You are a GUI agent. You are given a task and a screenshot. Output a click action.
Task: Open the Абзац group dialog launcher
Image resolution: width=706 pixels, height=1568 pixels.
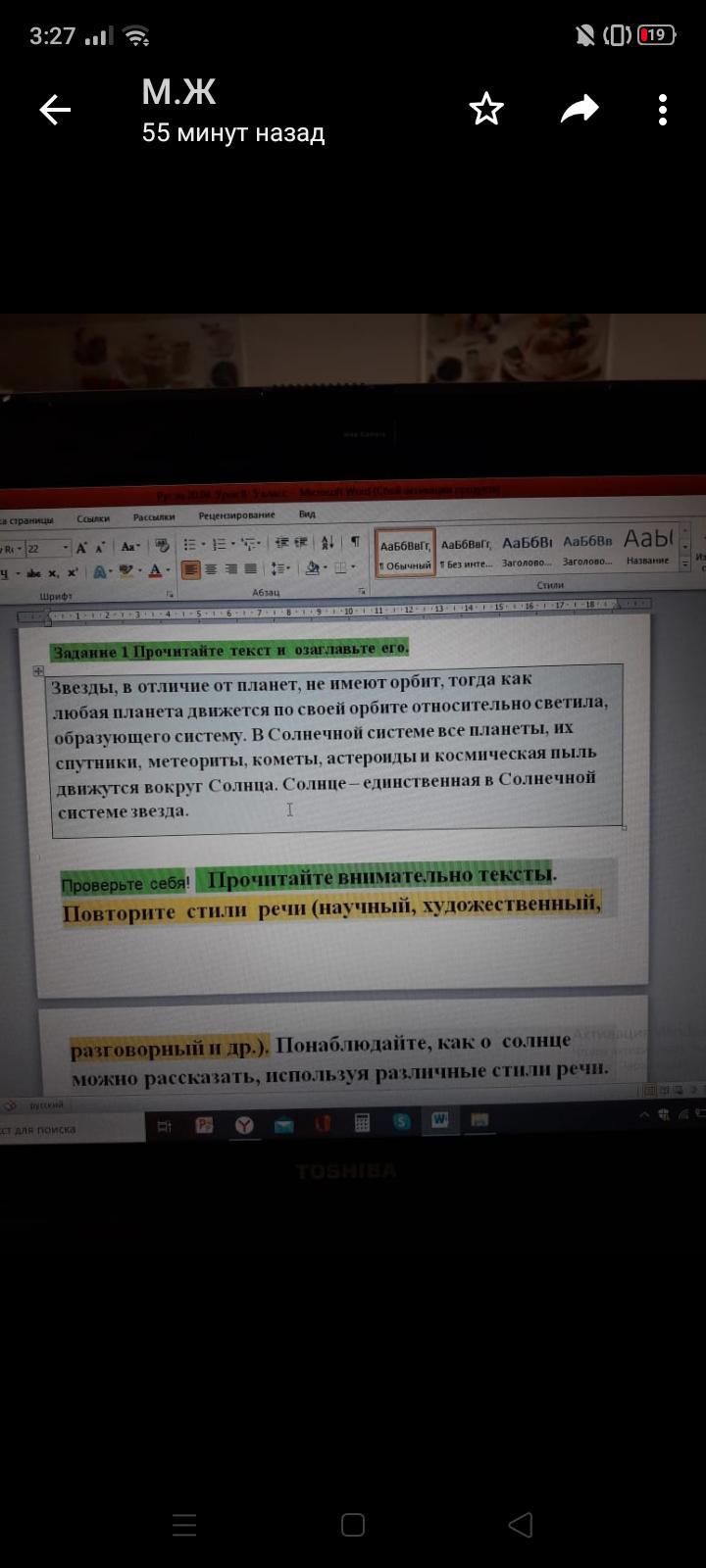coord(361,592)
